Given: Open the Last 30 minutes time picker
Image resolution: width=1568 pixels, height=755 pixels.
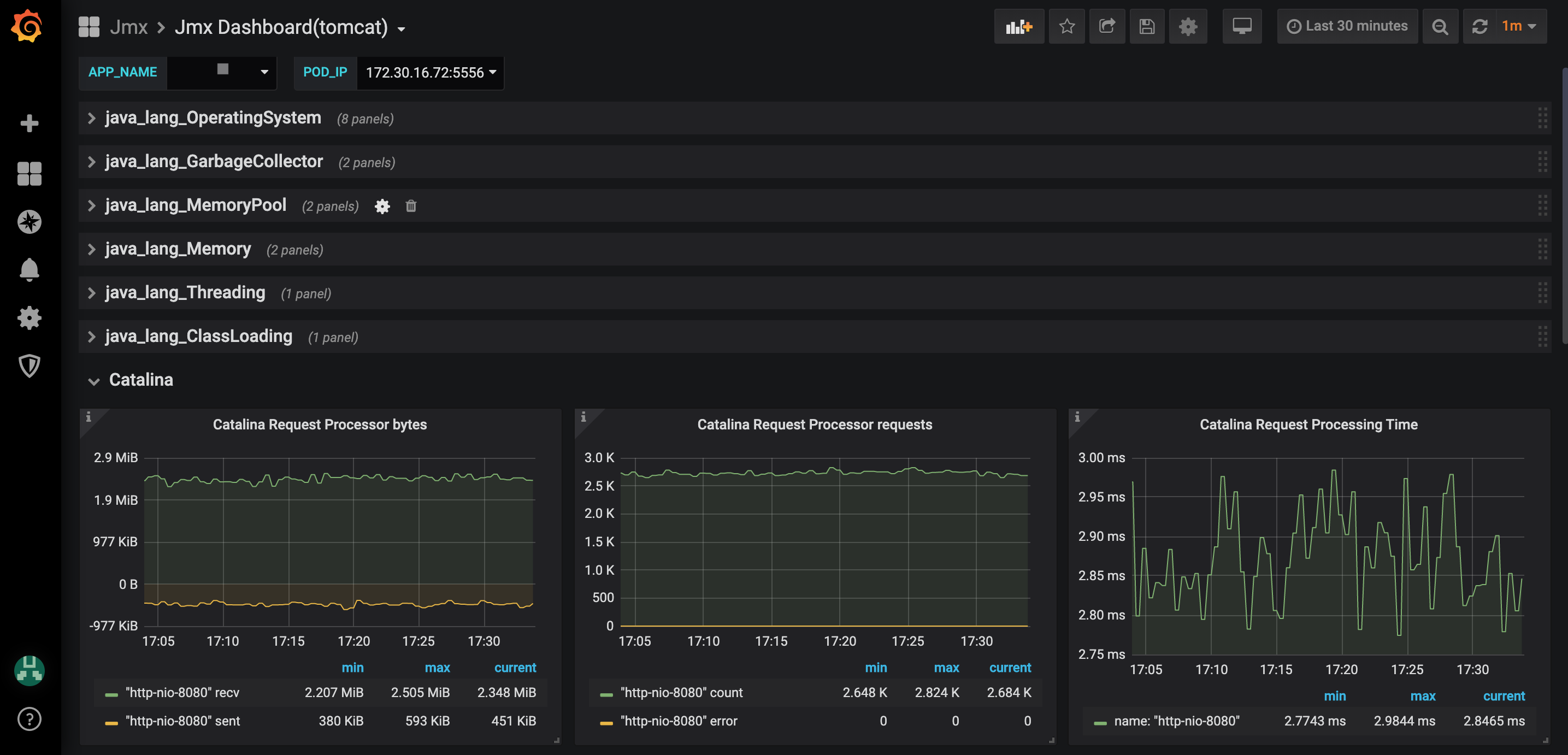Looking at the screenshot, I should coord(1348,26).
